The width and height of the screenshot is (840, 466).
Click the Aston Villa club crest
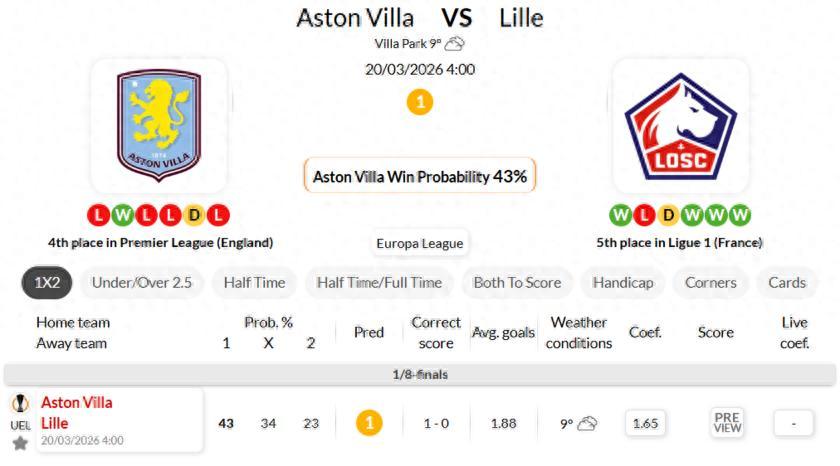click(x=159, y=126)
